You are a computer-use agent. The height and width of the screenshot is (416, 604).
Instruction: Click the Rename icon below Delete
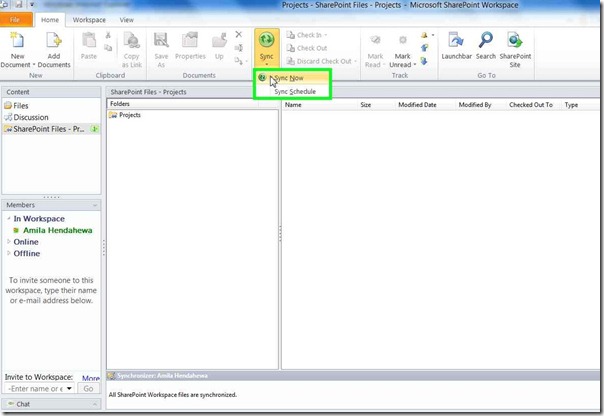[x=239, y=48]
